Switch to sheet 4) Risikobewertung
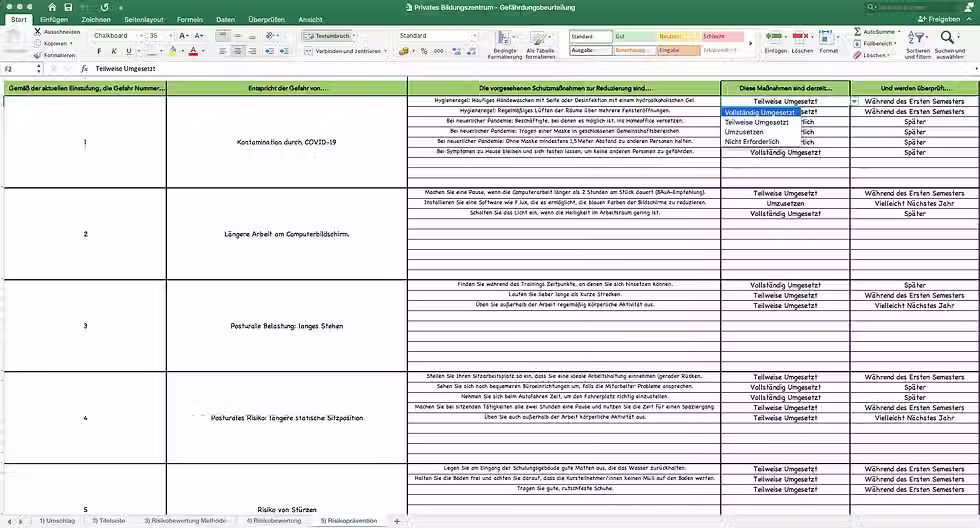Viewport: 980px width, 528px height. point(274,521)
